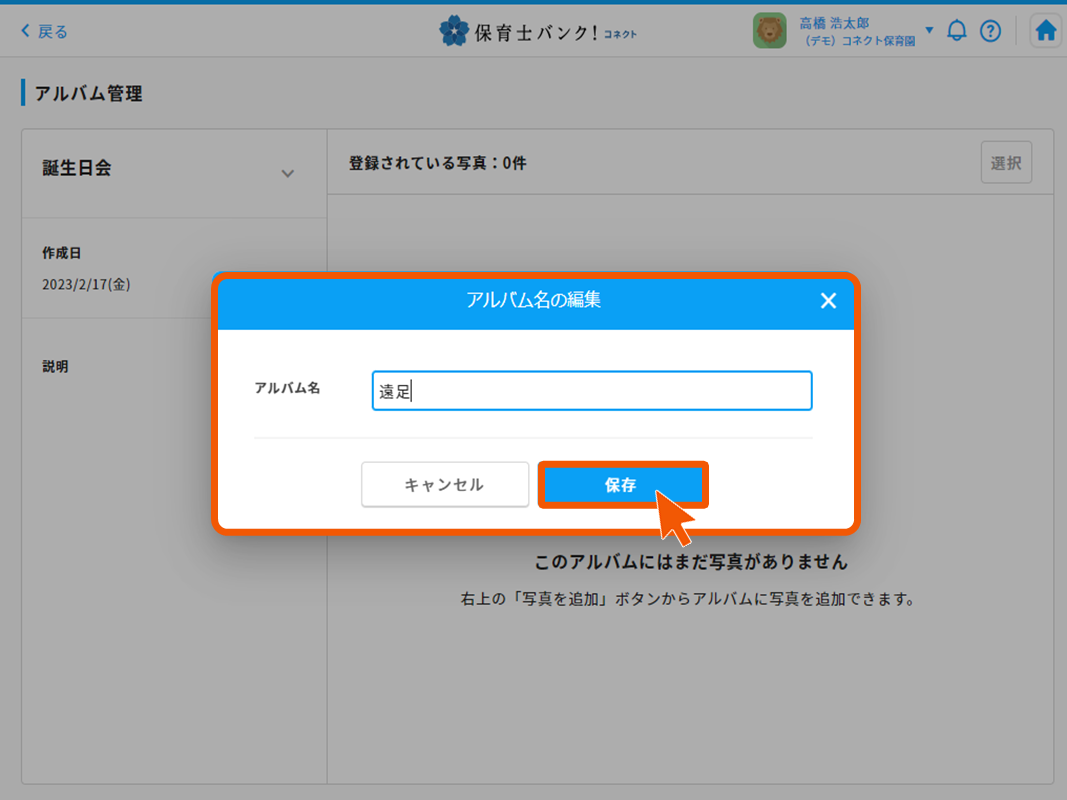Click キャンセル to dismiss the dialog

coord(444,484)
